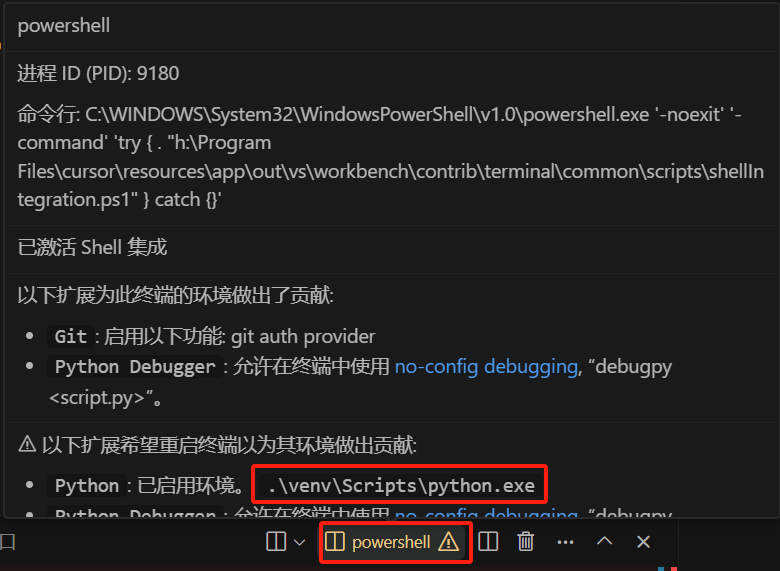The image size is (780, 571).
Task: Click the partial square icon at bottom left
Action: point(7,542)
